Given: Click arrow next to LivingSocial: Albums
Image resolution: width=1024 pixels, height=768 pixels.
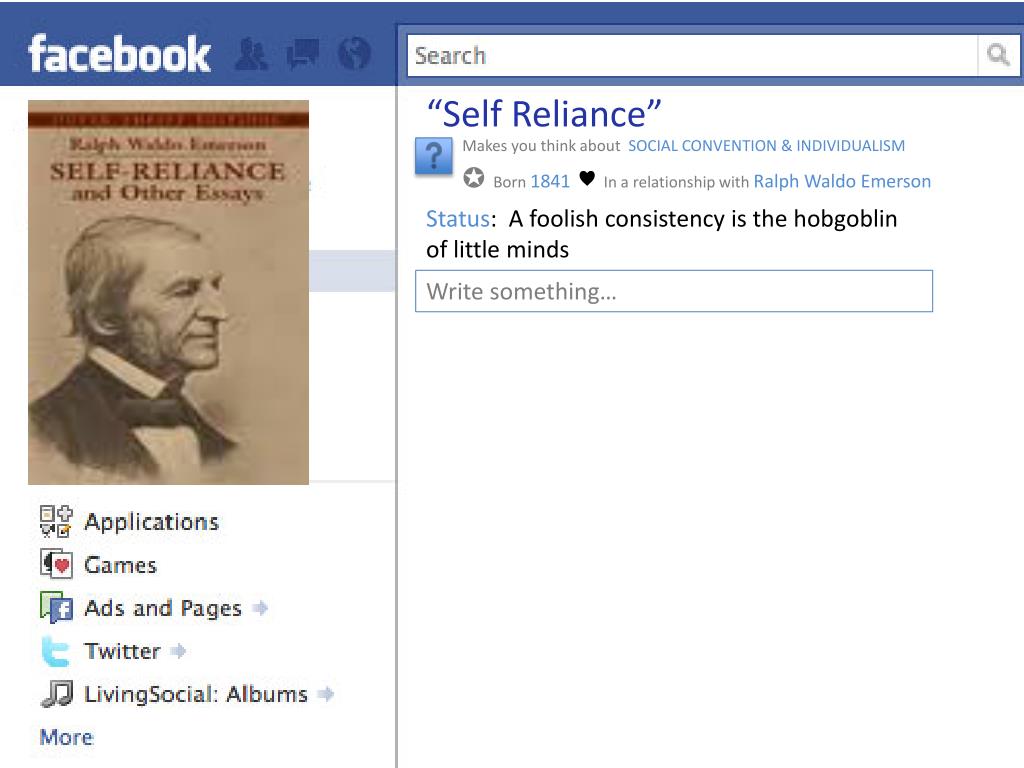Looking at the screenshot, I should pyautogui.click(x=326, y=694).
